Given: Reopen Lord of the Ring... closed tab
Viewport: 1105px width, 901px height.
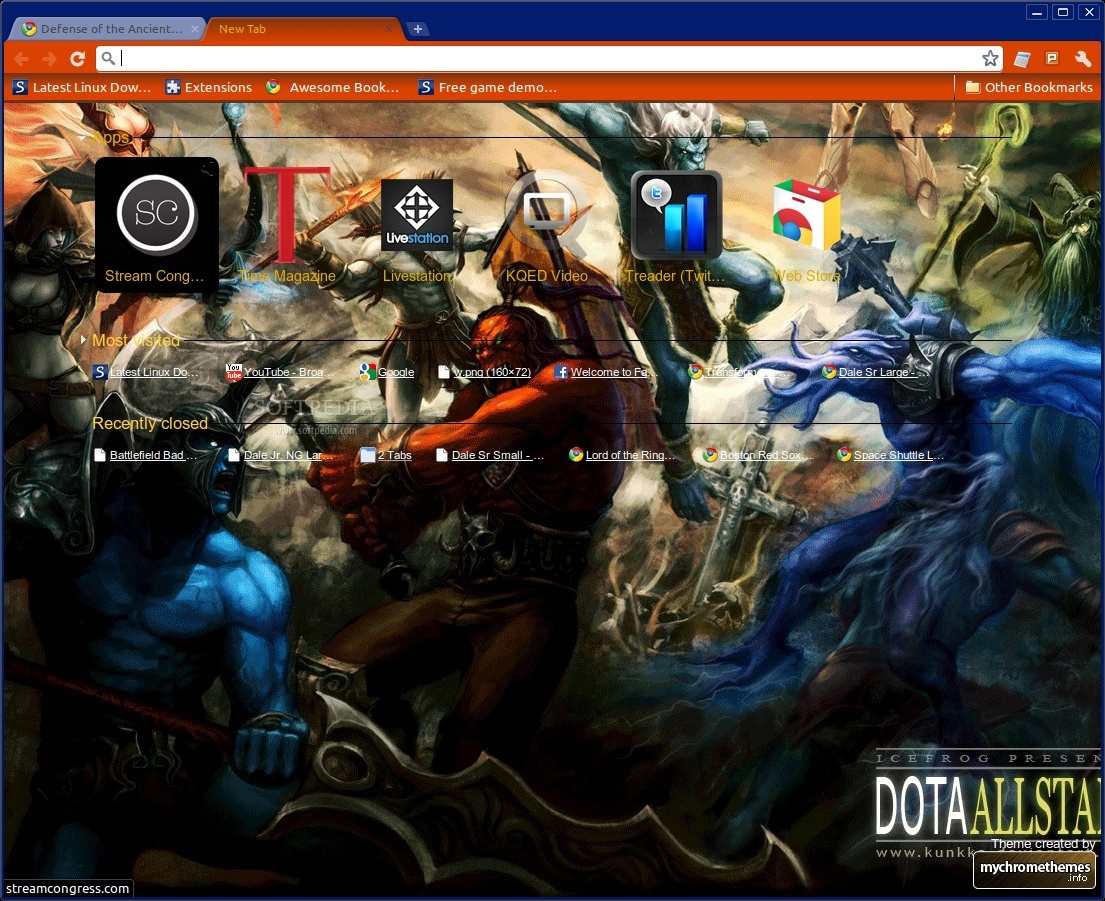Looking at the screenshot, I should coord(622,455).
